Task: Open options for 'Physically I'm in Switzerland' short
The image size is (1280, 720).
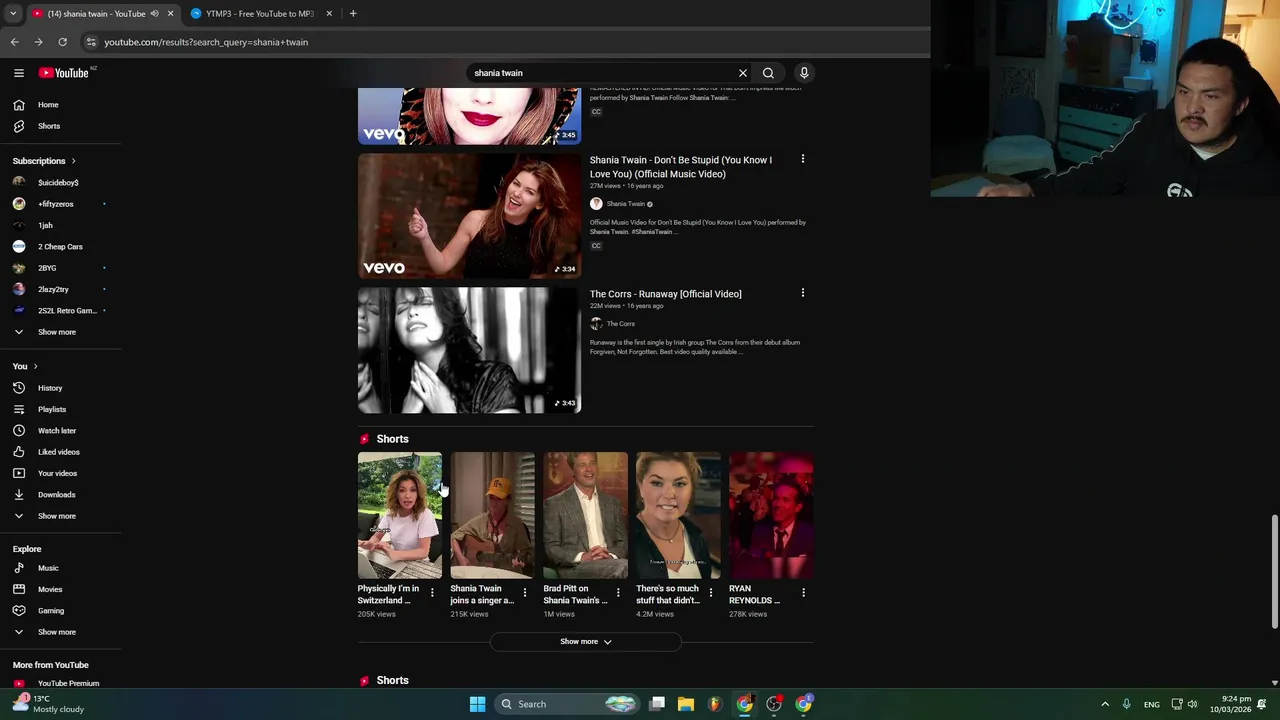Action: point(432,593)
